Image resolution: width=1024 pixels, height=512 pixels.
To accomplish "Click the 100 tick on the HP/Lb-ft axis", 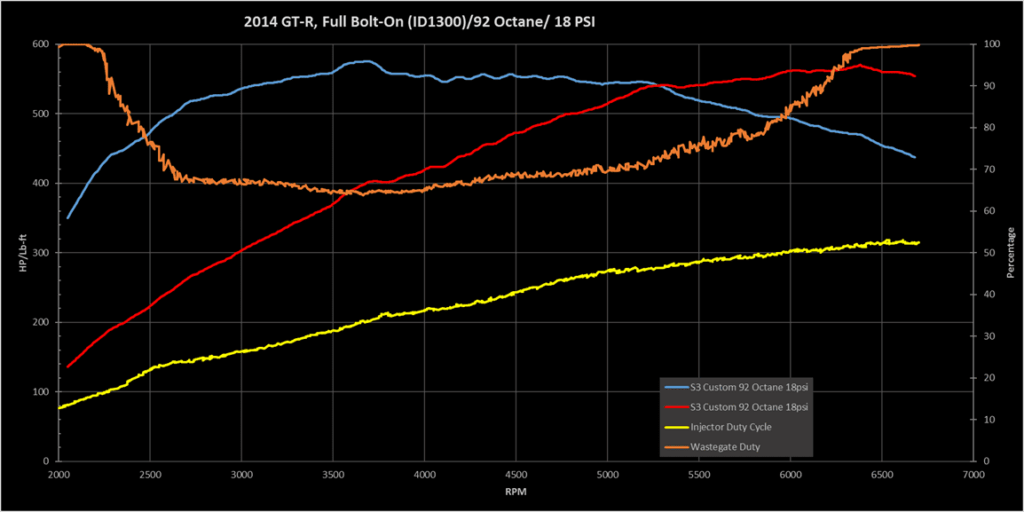I will (42, 392).
